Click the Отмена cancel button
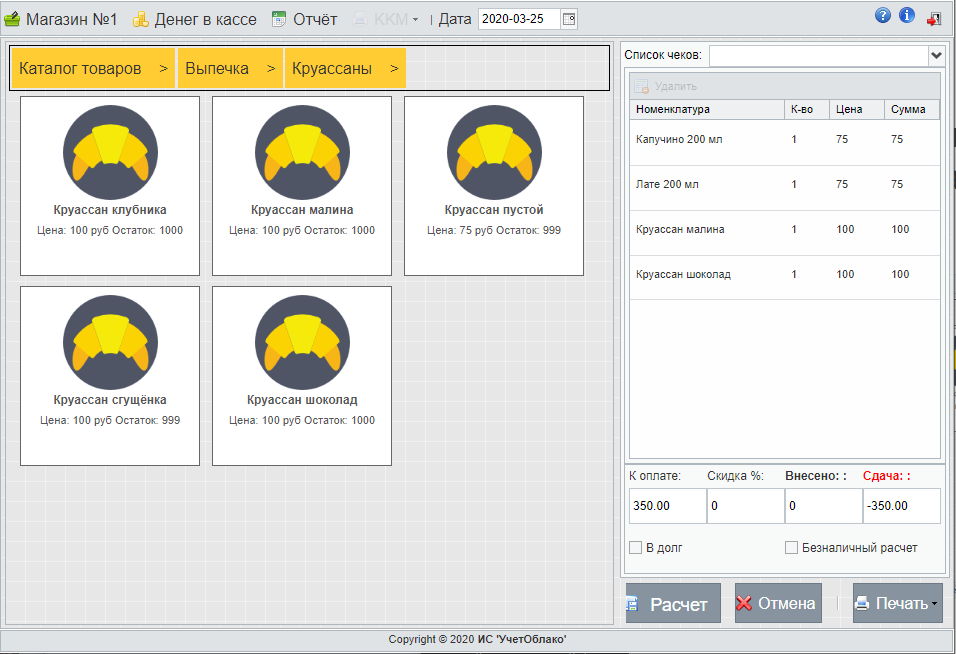 777,604
